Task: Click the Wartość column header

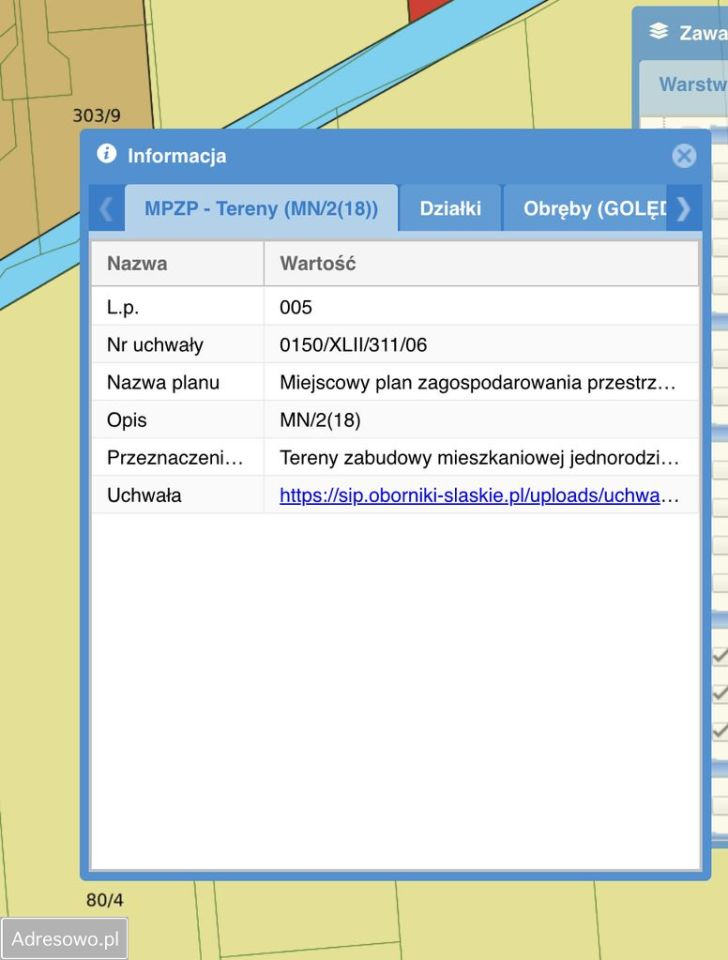Action: (481, 264)
